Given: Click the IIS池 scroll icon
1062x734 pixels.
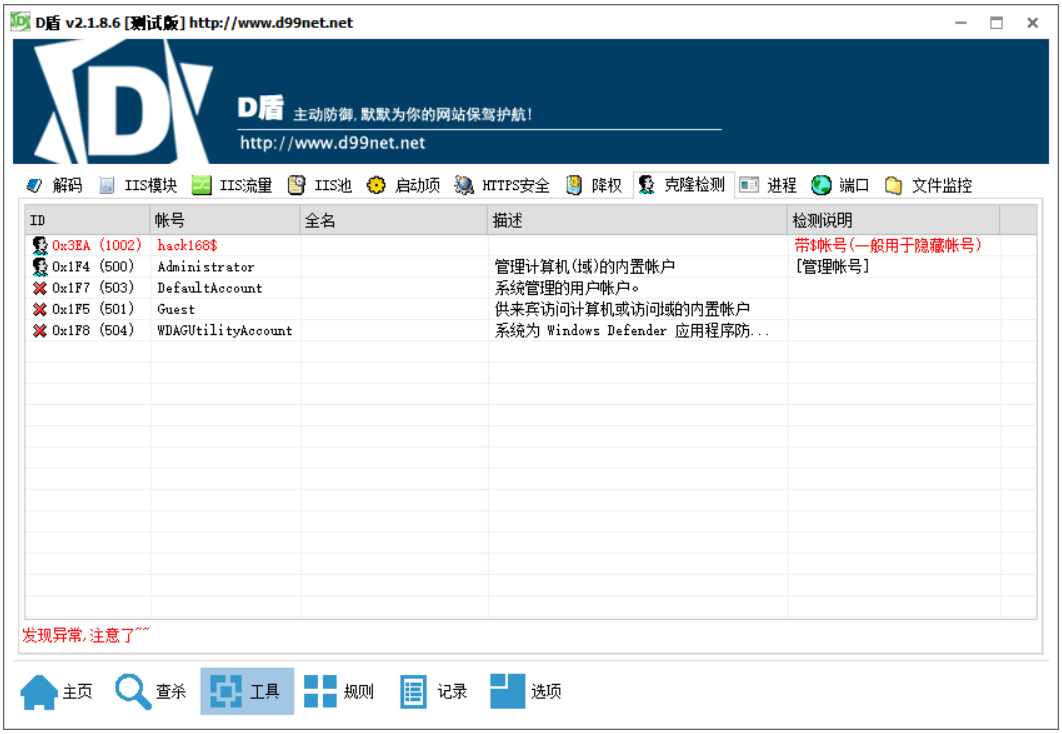Looking at the screenshot, I should pyautogui.click(x=296, y=185).
